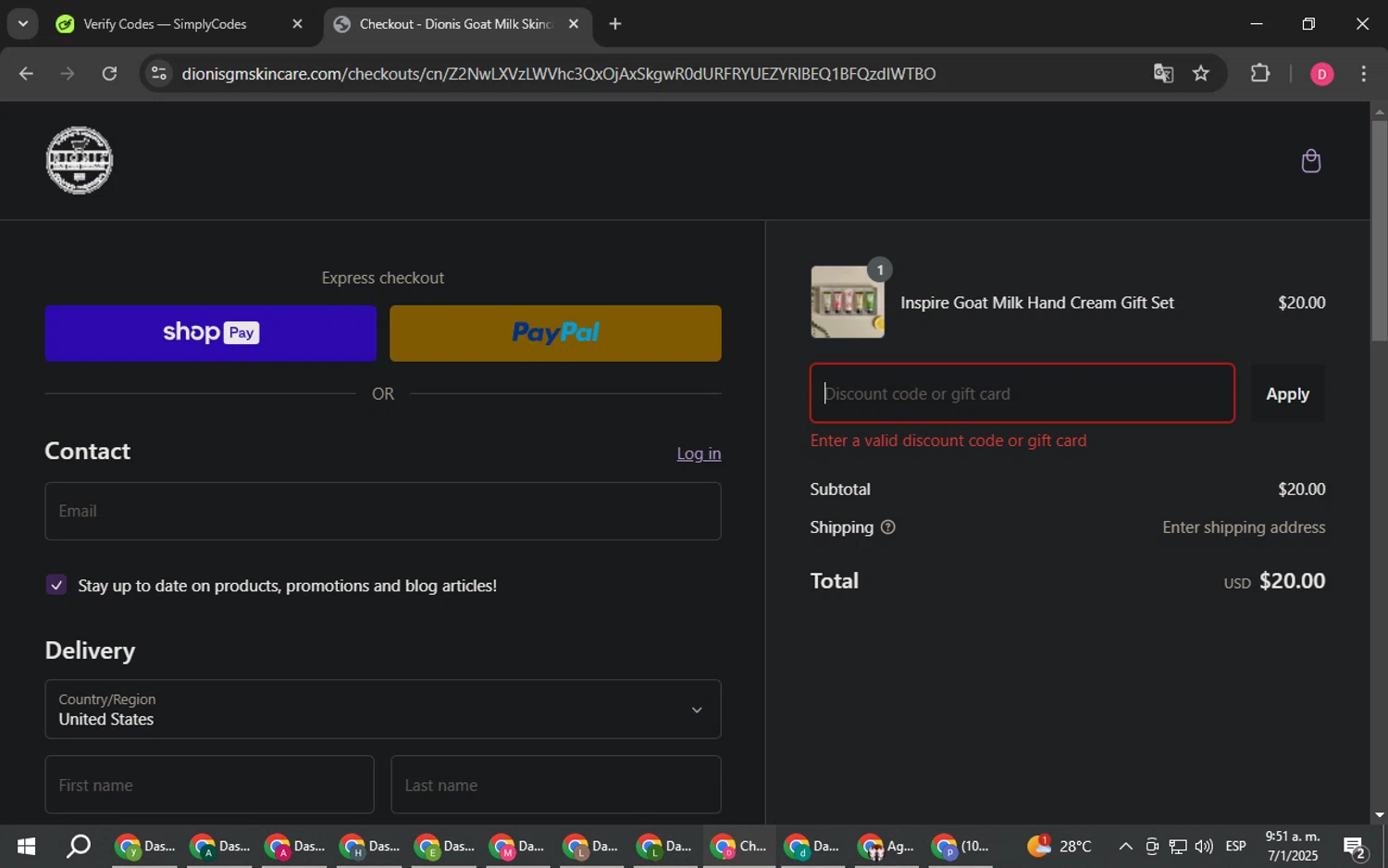This screenshot has height=868, width=1388.
Task: Switch to the Verify Codes — SimplyCodes tab
Action: pos(165,24)
